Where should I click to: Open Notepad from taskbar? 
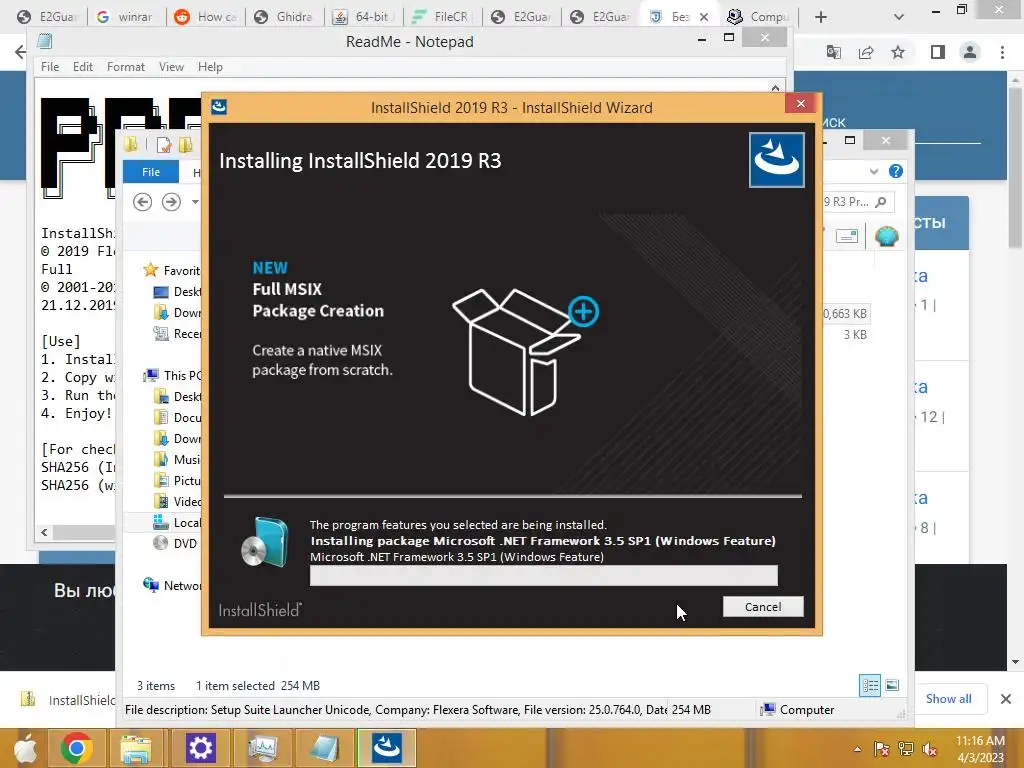point(325,748)
